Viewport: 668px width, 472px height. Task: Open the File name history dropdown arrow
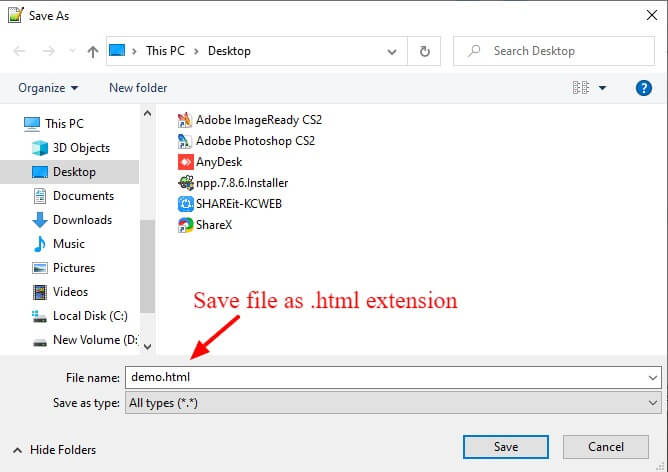pos(653,377)
